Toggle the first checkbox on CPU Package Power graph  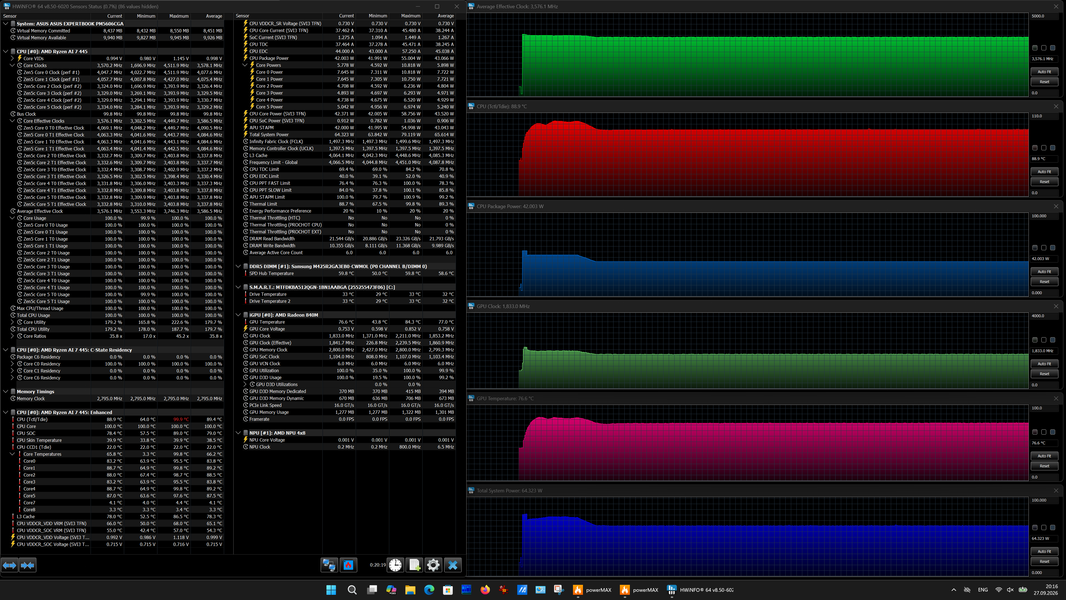[1035, 248]
